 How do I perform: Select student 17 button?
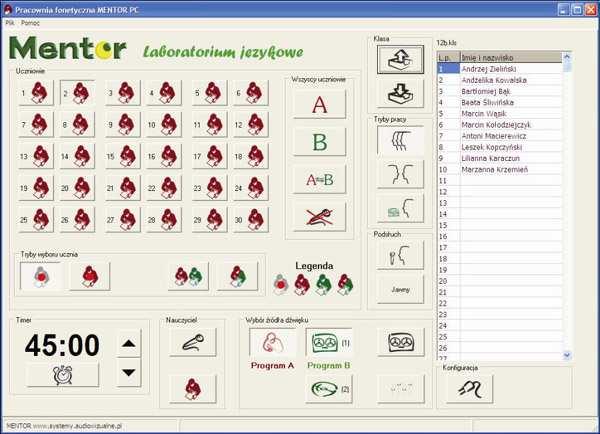[209, 156]
